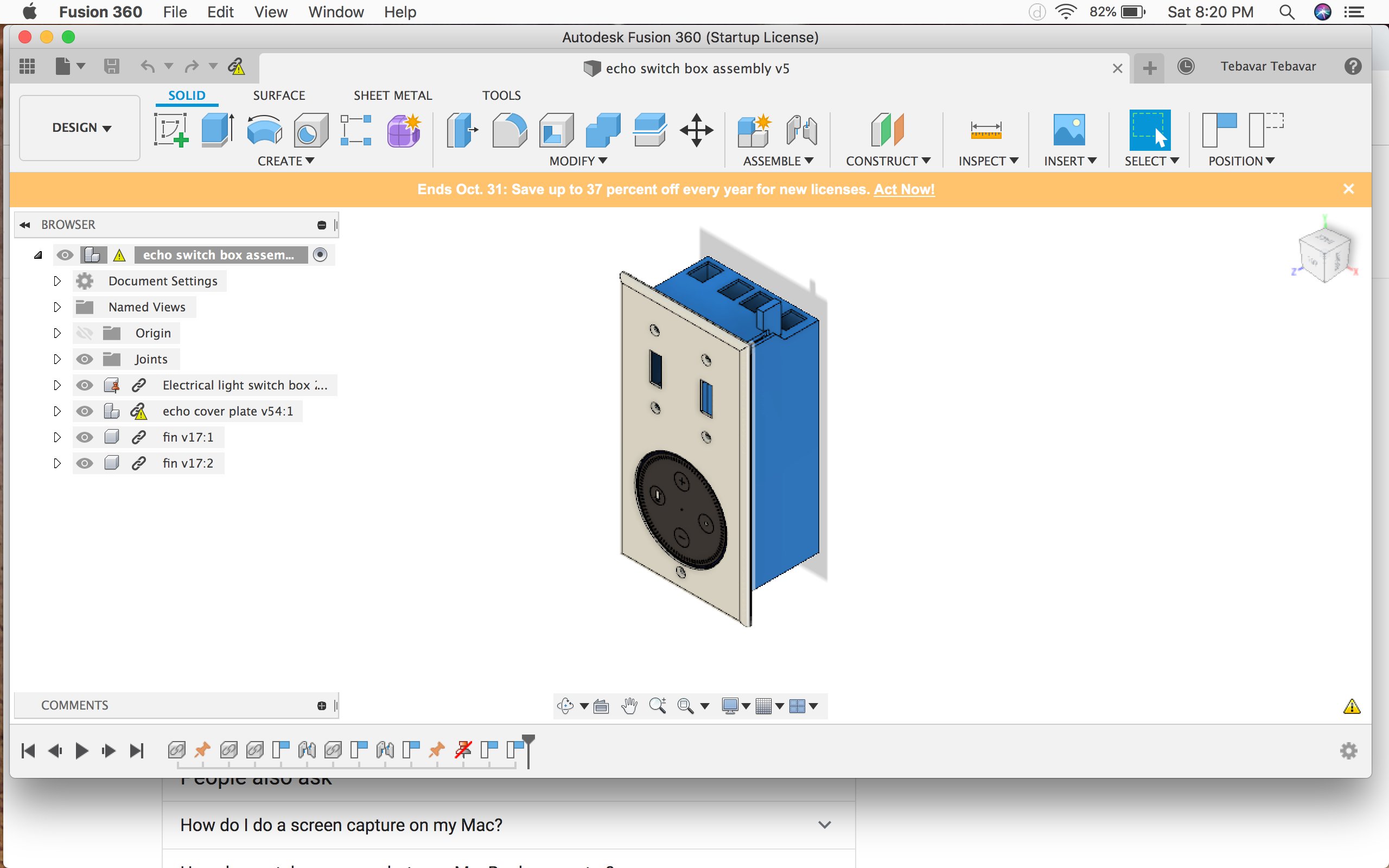Toggle visibility of echo cover plate v54:1
Screen dimensions: 1389x868
pyautogui.click(x=85, y=410)
